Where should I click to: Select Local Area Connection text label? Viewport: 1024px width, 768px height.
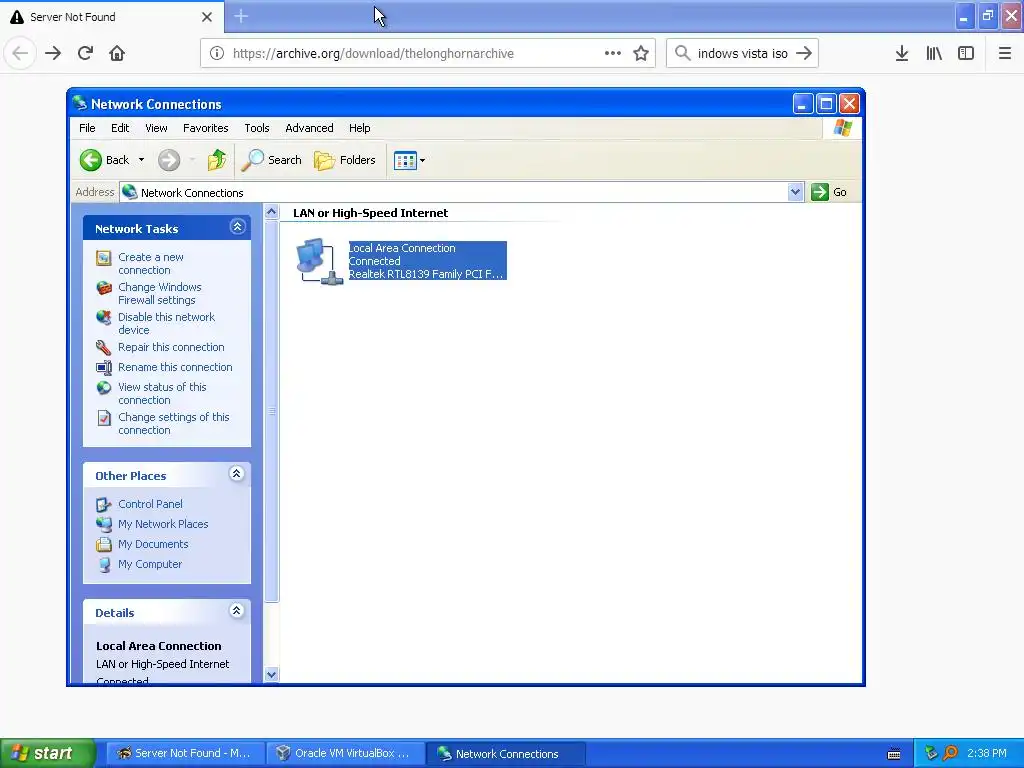coord(402,248)
